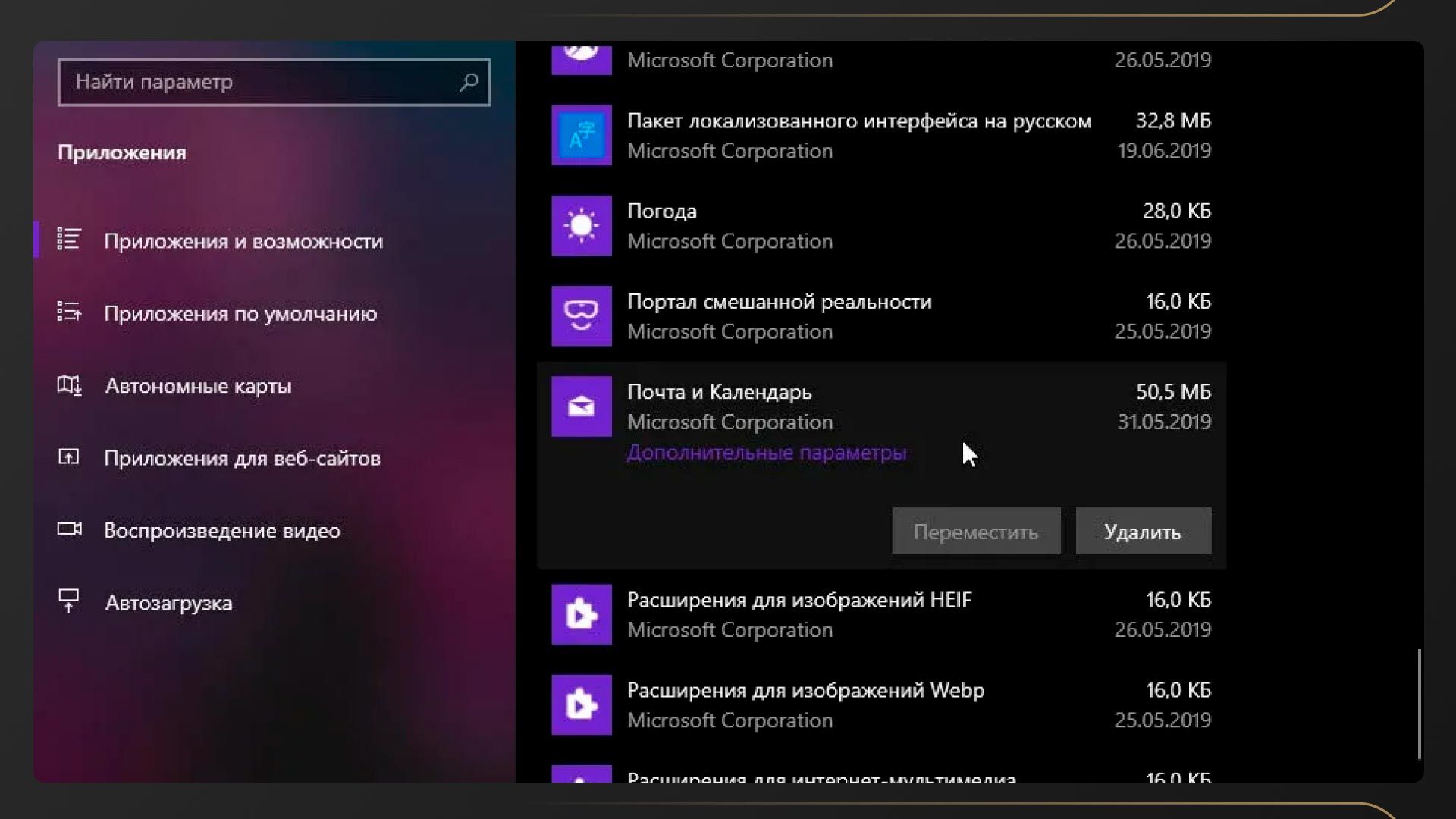Open Приложения и возможности section
This screenshot has width=1456, height=819.
point(243,241)
